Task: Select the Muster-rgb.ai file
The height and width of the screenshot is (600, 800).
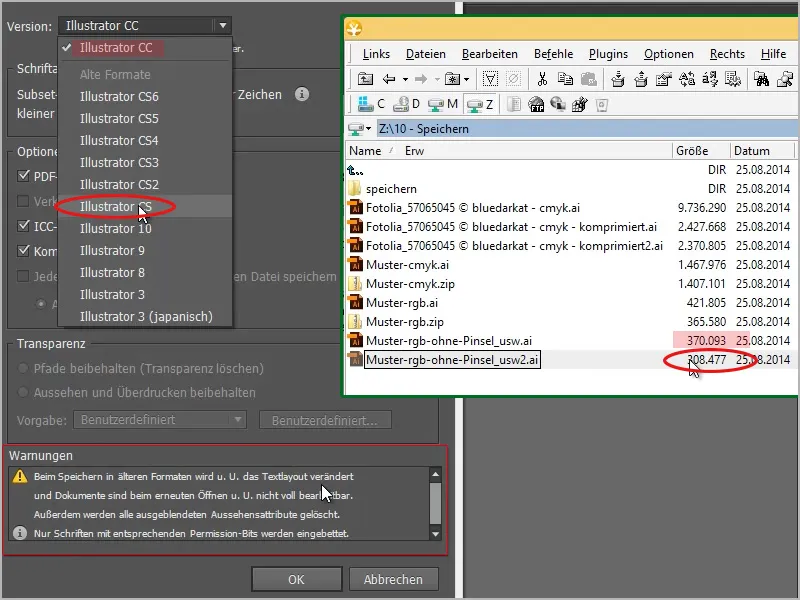Action: coord(569,303)
